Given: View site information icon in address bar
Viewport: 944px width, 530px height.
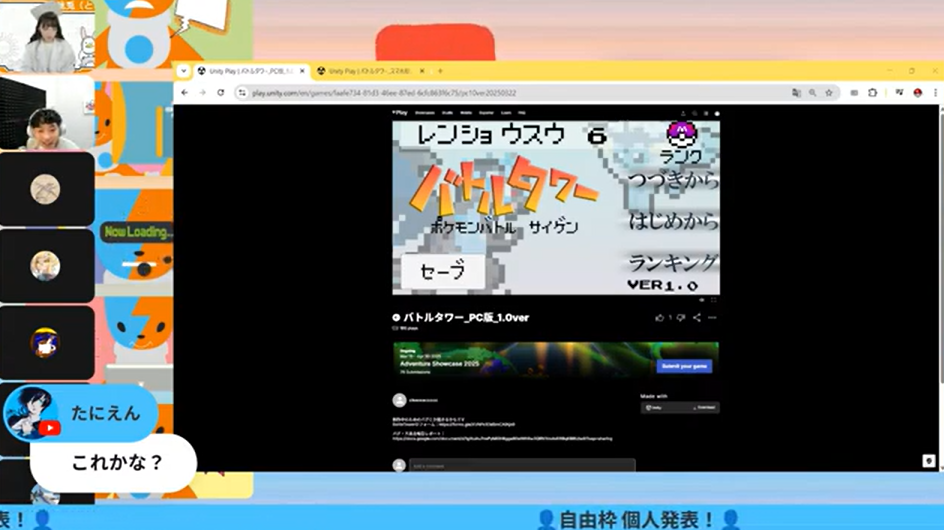Looking at the screenshot, I should point(242,93).
